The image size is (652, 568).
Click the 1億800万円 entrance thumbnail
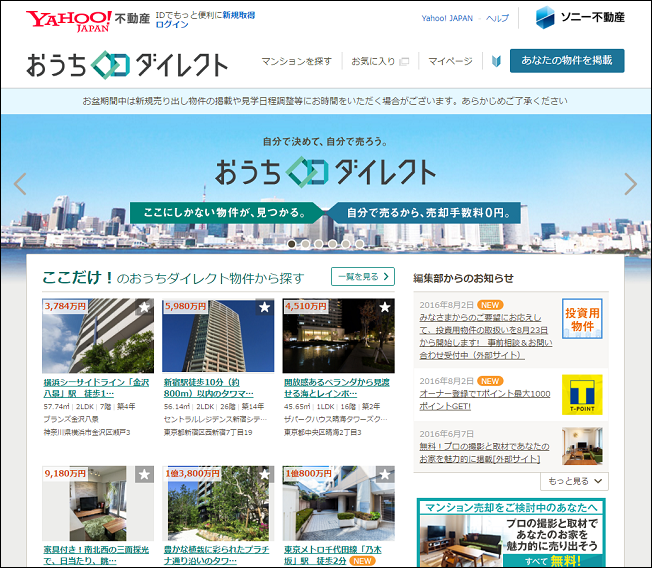point(338,503)
